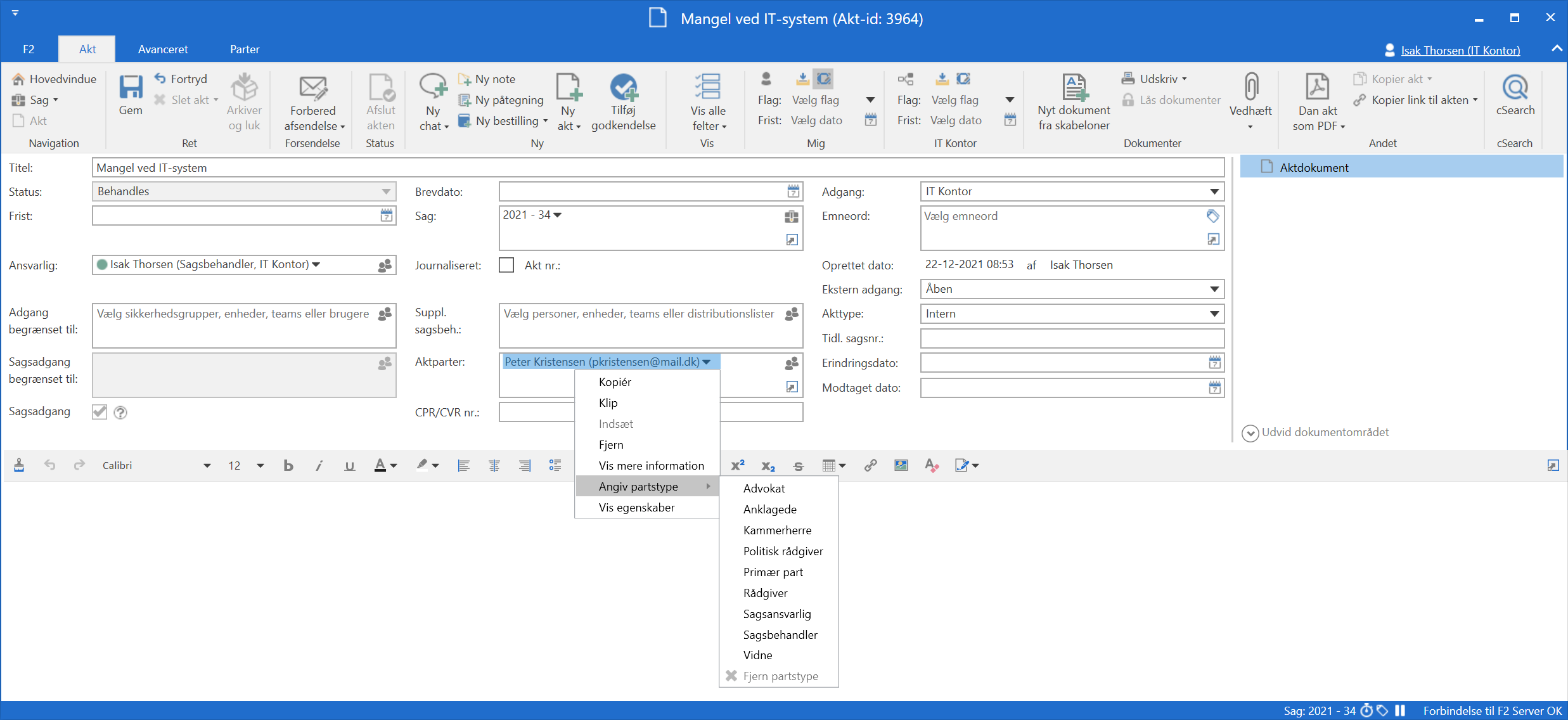
Task: Open the F2 tab
Action: [x=29, y=49]
